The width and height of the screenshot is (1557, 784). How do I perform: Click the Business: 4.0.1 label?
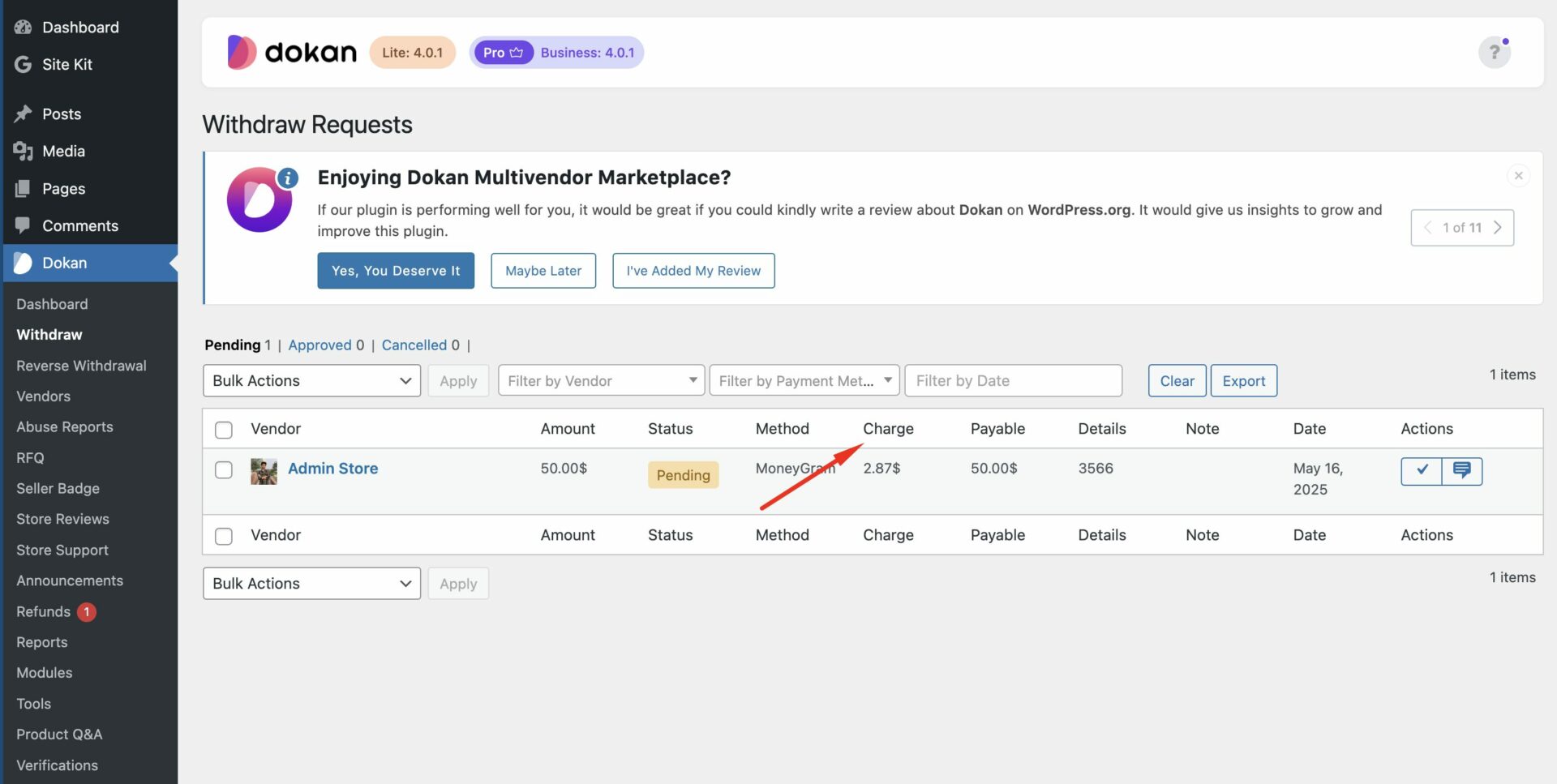pyautogui.click(x=587, y=53)
